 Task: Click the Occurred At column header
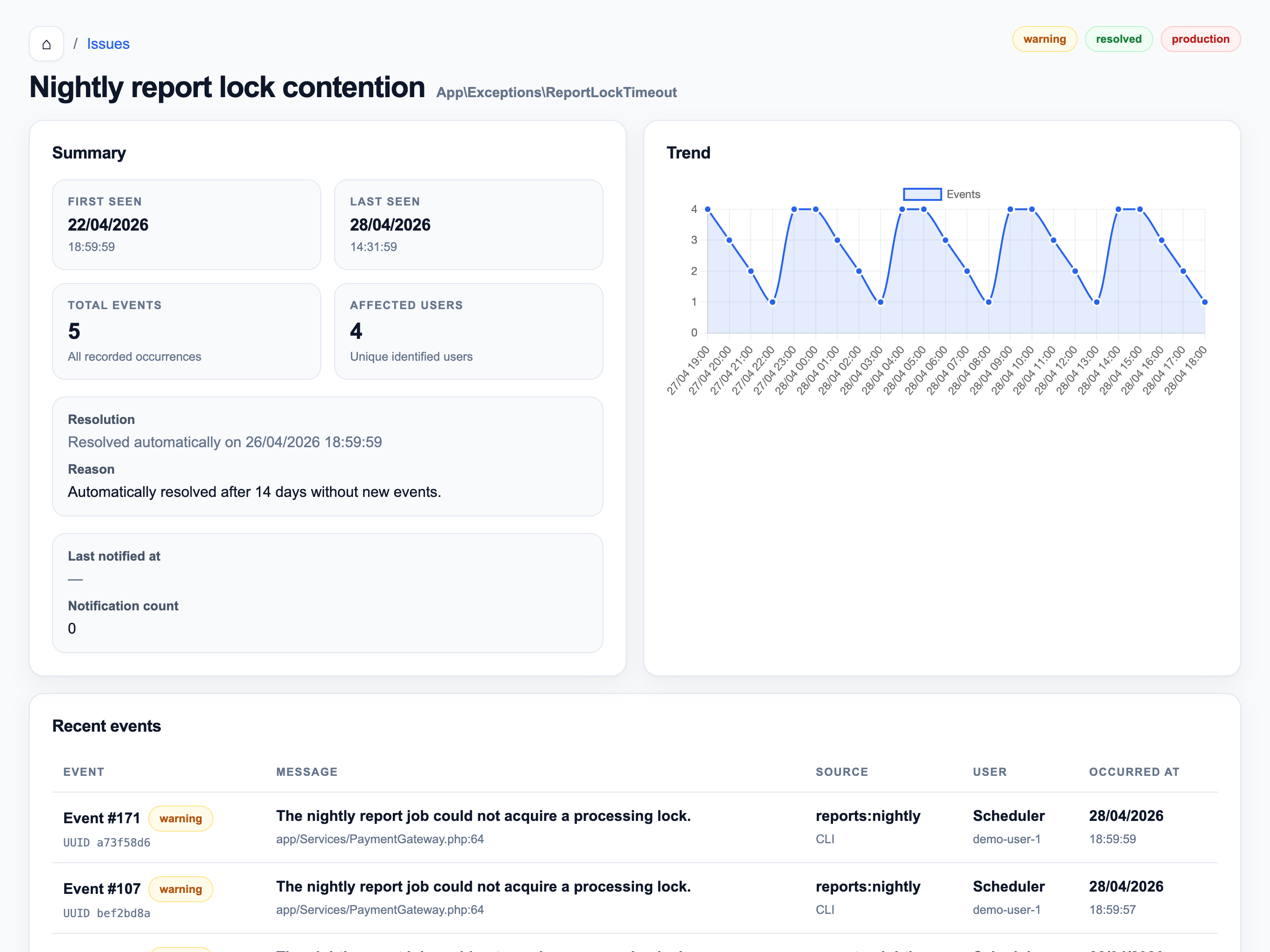[x=1134, y=772]
